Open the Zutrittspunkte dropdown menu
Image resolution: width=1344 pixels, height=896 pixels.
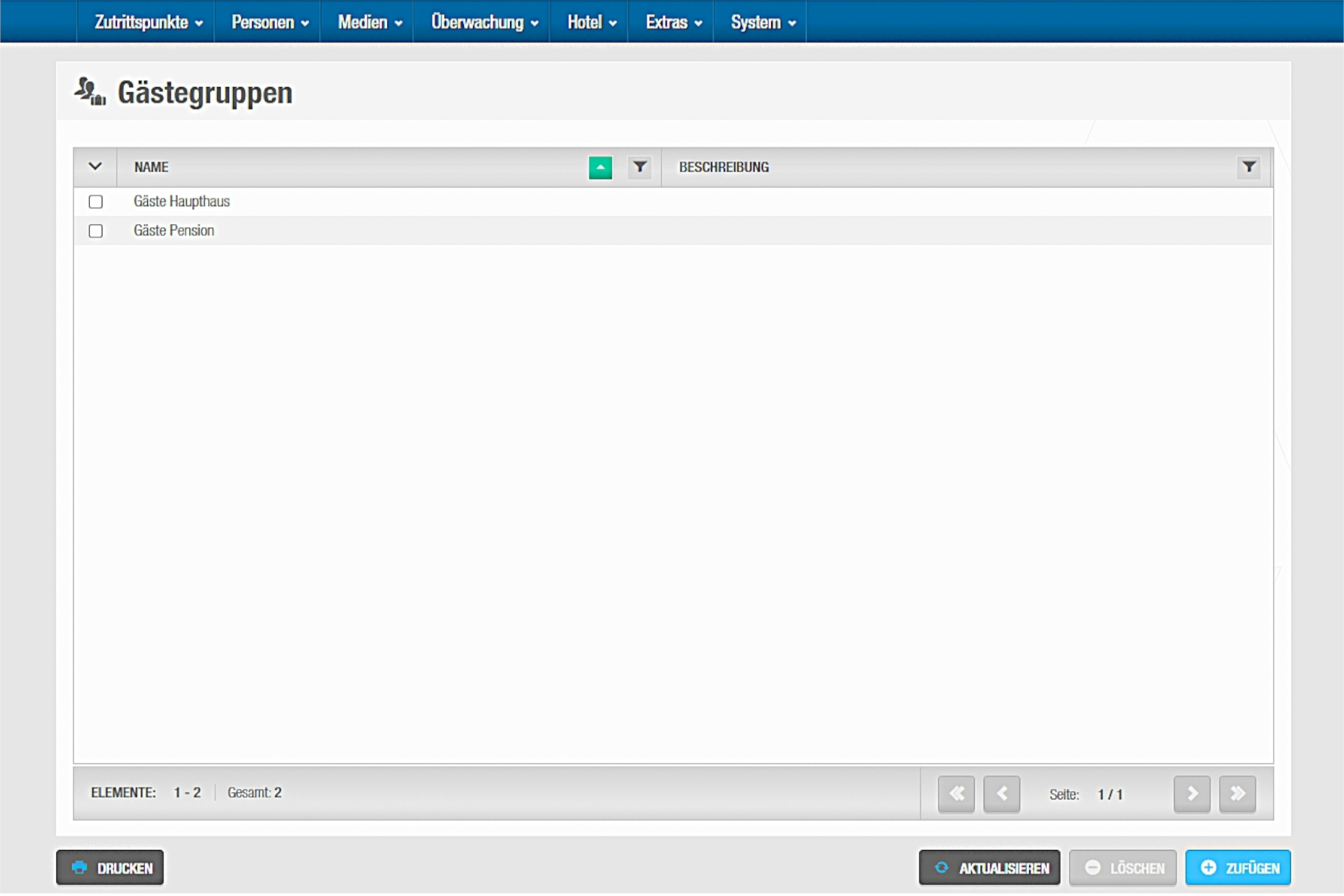148,22
